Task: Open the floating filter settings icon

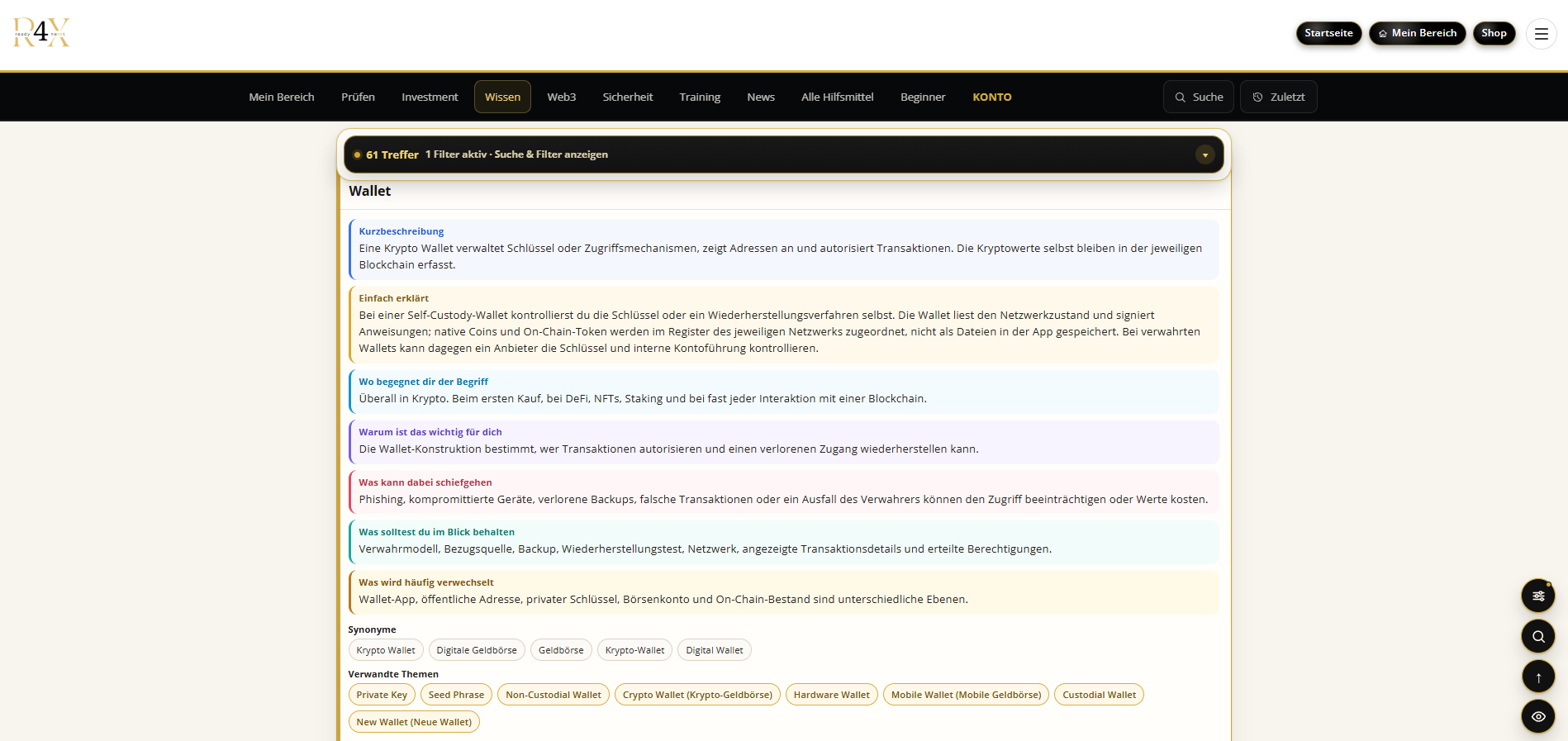Action: click(1538, 596)
